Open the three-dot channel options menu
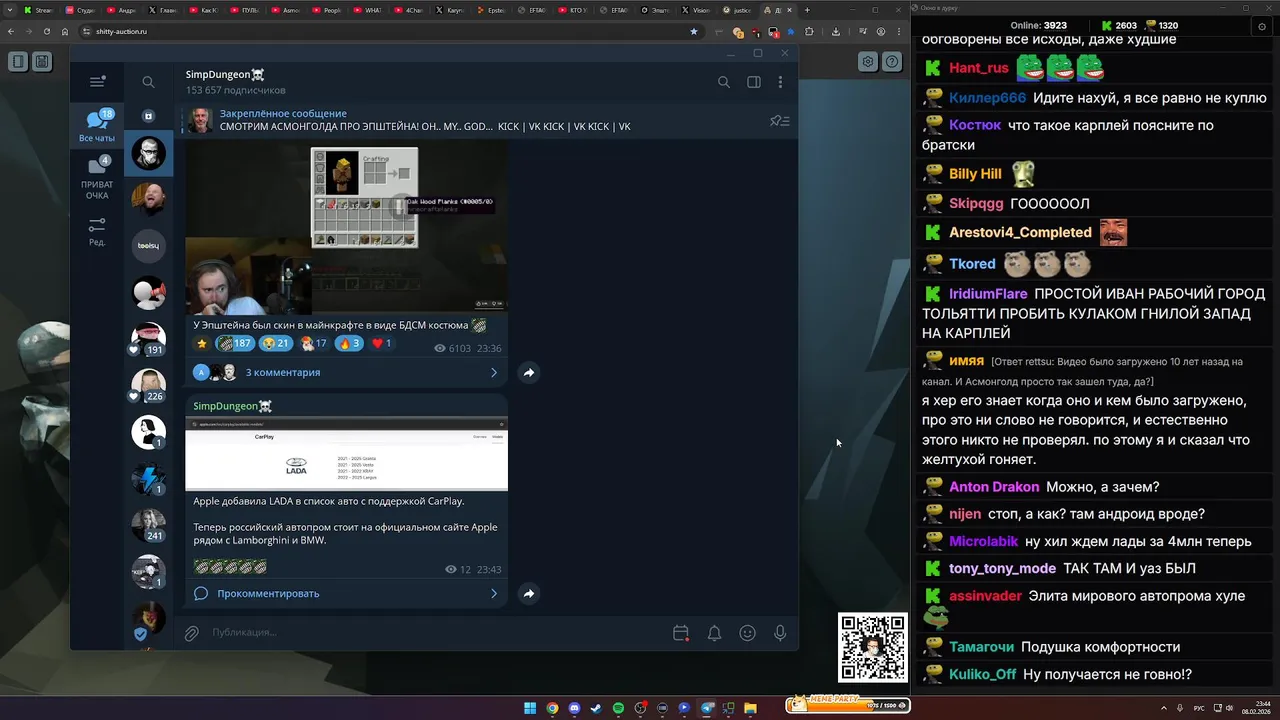 [780, 82]
